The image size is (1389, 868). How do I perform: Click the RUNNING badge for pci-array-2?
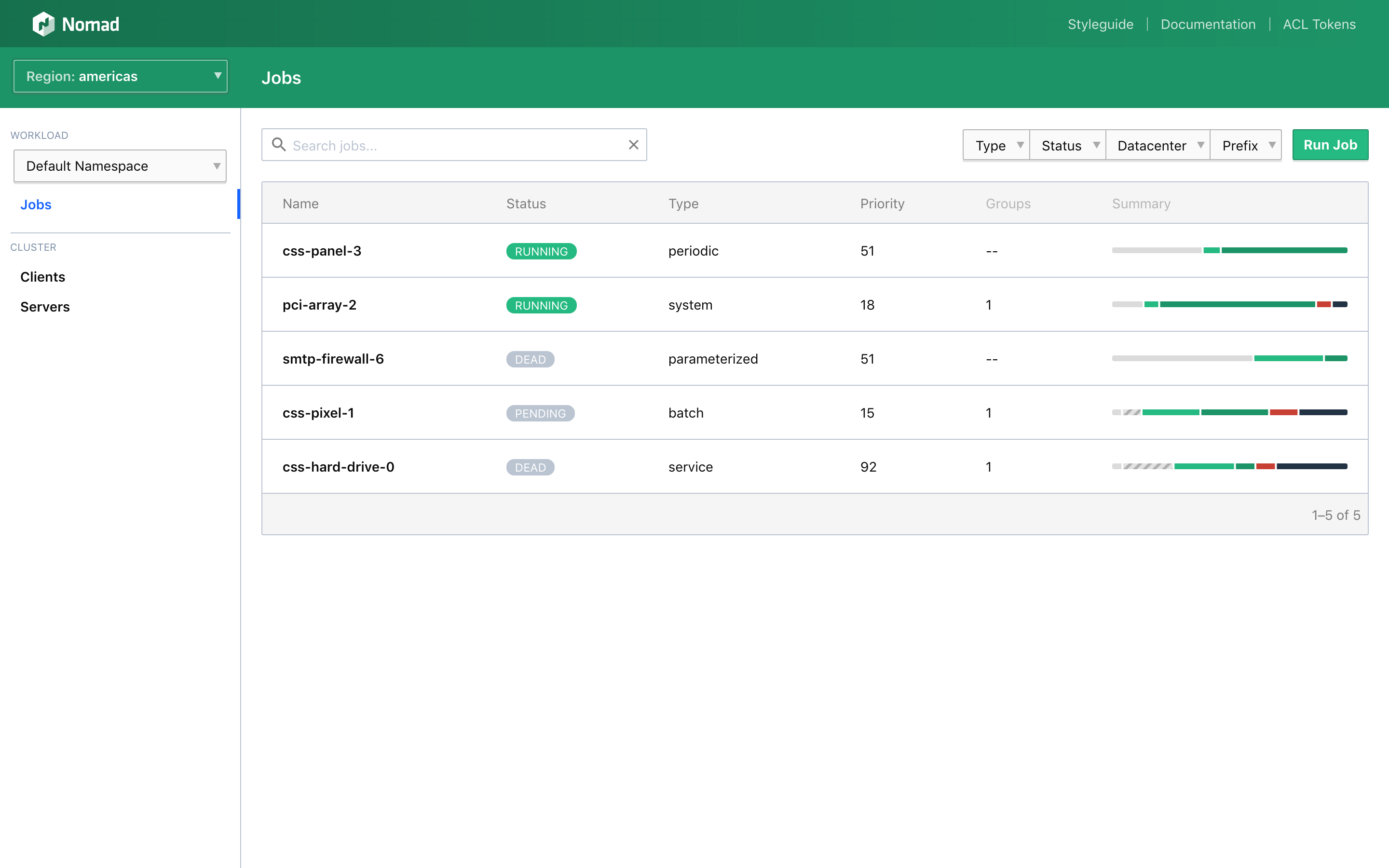click(541, 305)
